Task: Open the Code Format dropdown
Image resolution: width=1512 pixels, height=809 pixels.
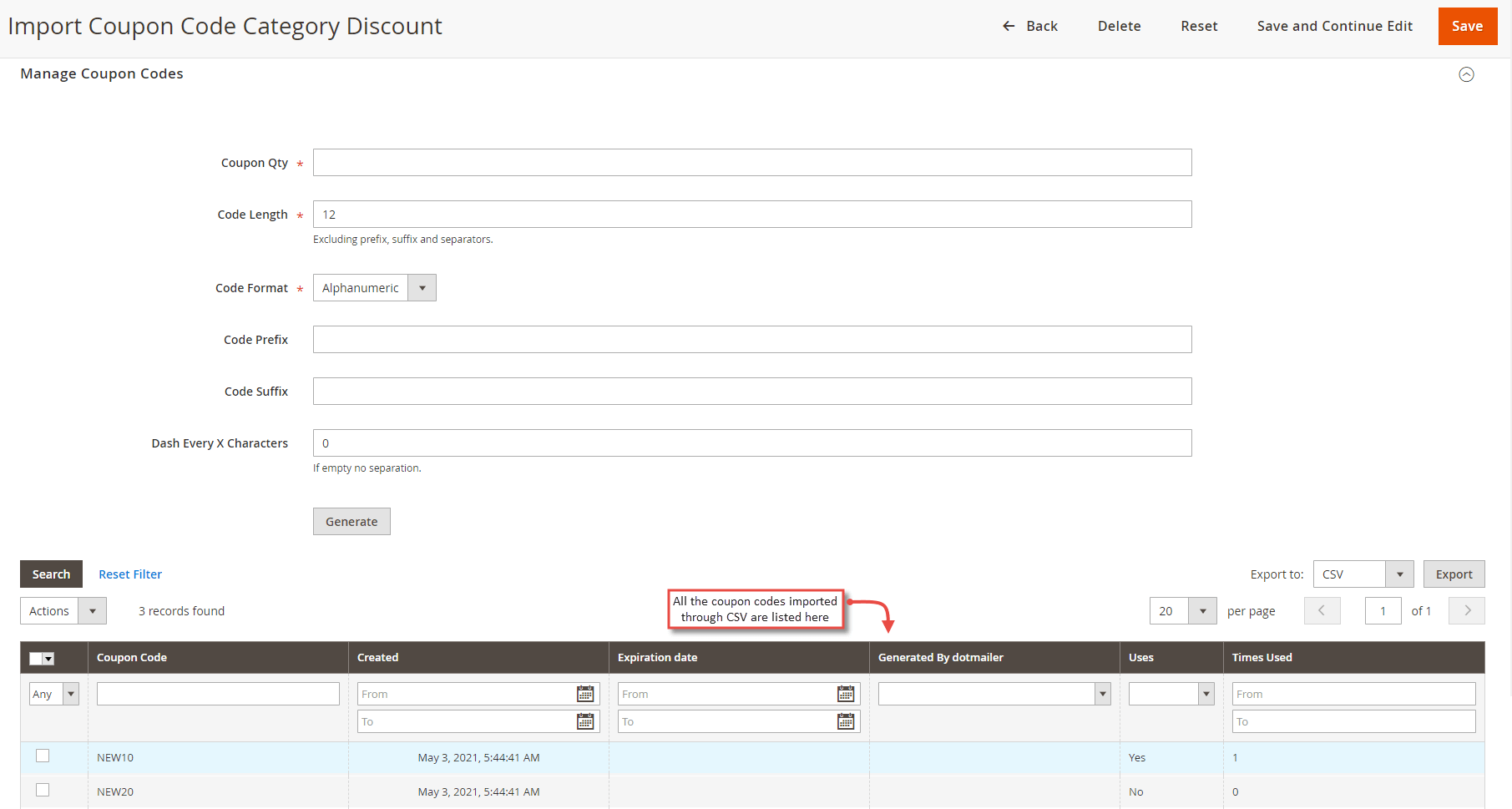Action: pos(374,288)
